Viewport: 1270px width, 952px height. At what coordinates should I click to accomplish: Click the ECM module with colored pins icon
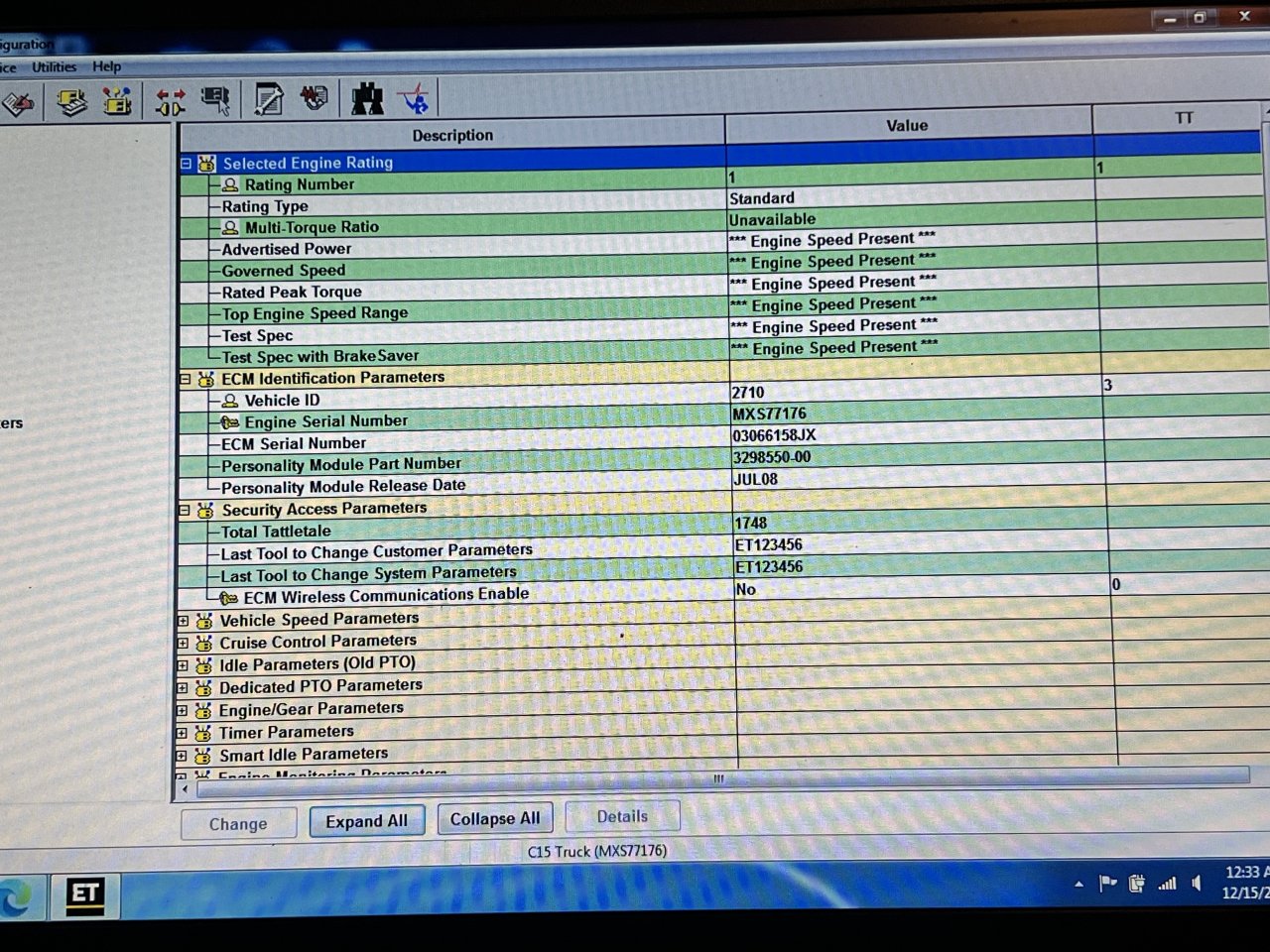pos(117,101)
